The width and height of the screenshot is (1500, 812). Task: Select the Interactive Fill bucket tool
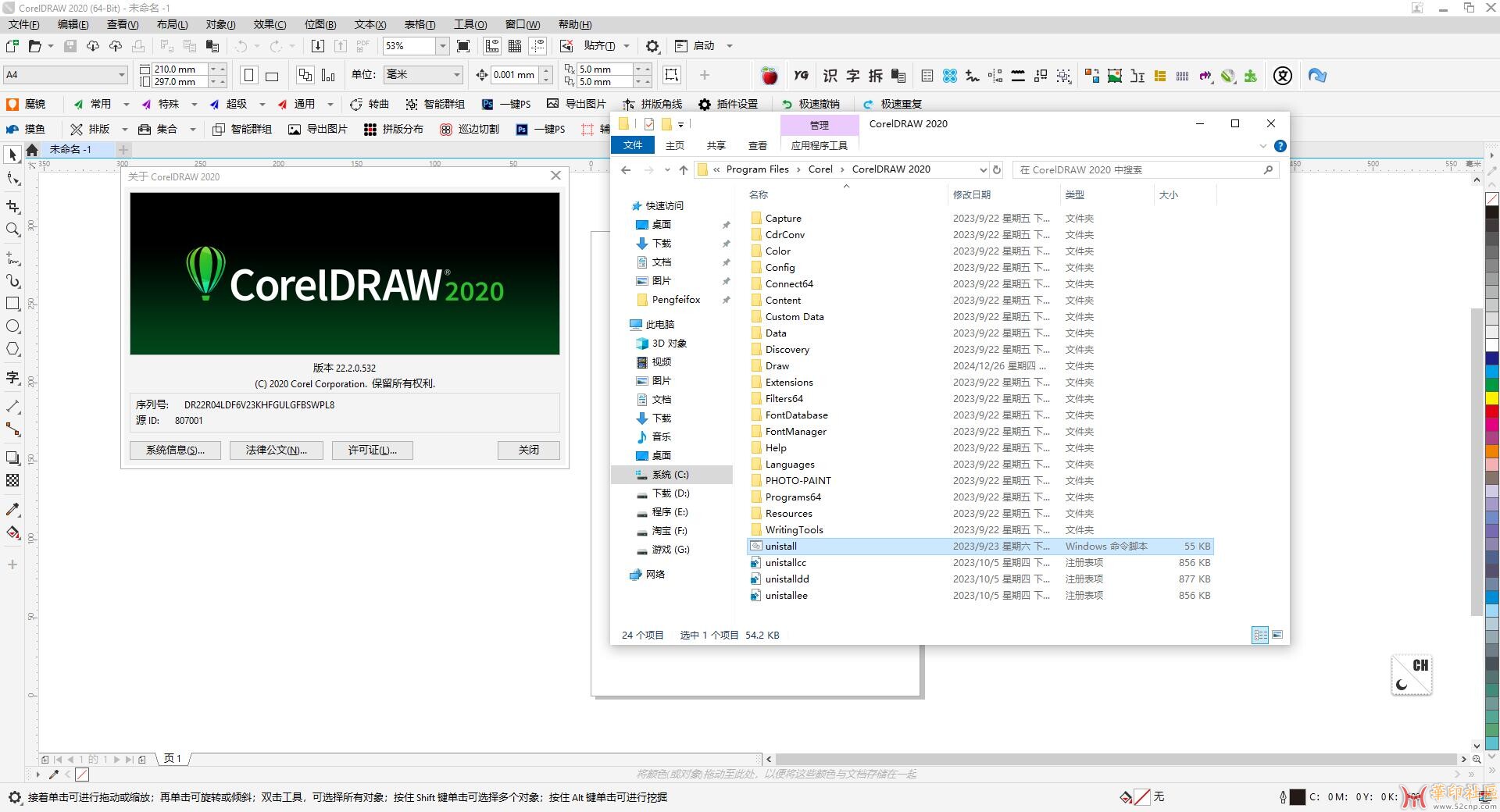point(12,533)
